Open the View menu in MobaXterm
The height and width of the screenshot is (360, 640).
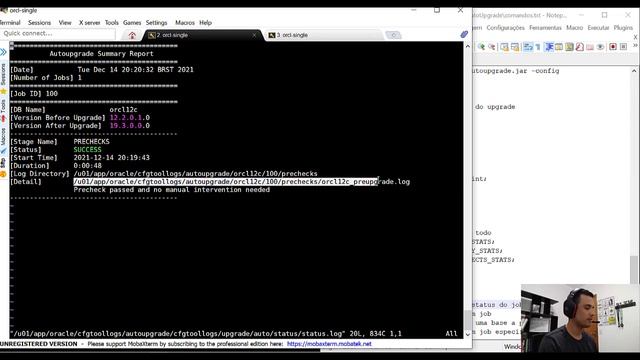[65, 23]
